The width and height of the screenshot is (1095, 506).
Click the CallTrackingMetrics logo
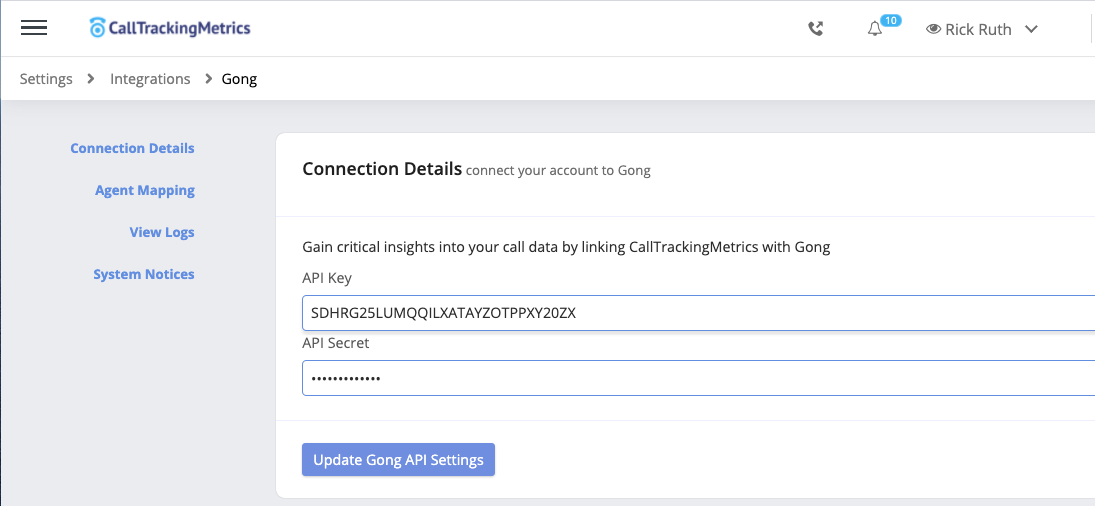(169, 28)
